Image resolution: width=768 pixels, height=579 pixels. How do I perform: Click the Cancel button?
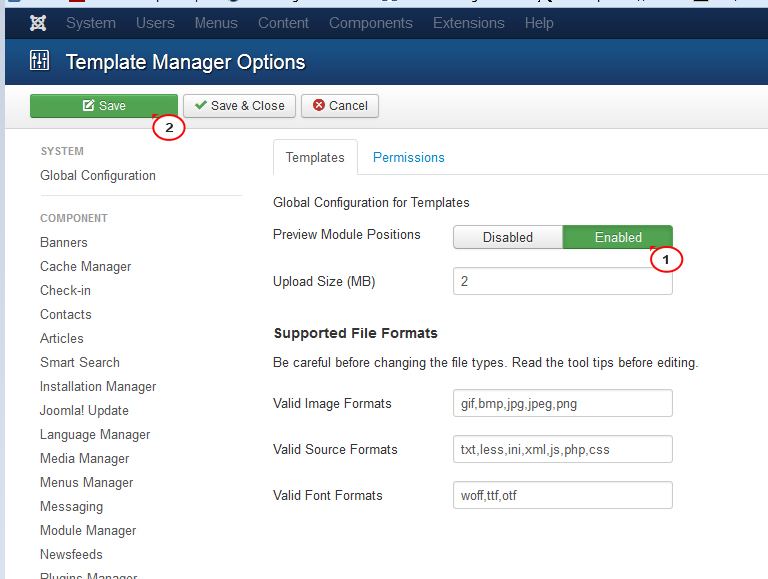[x=340, y=106]
